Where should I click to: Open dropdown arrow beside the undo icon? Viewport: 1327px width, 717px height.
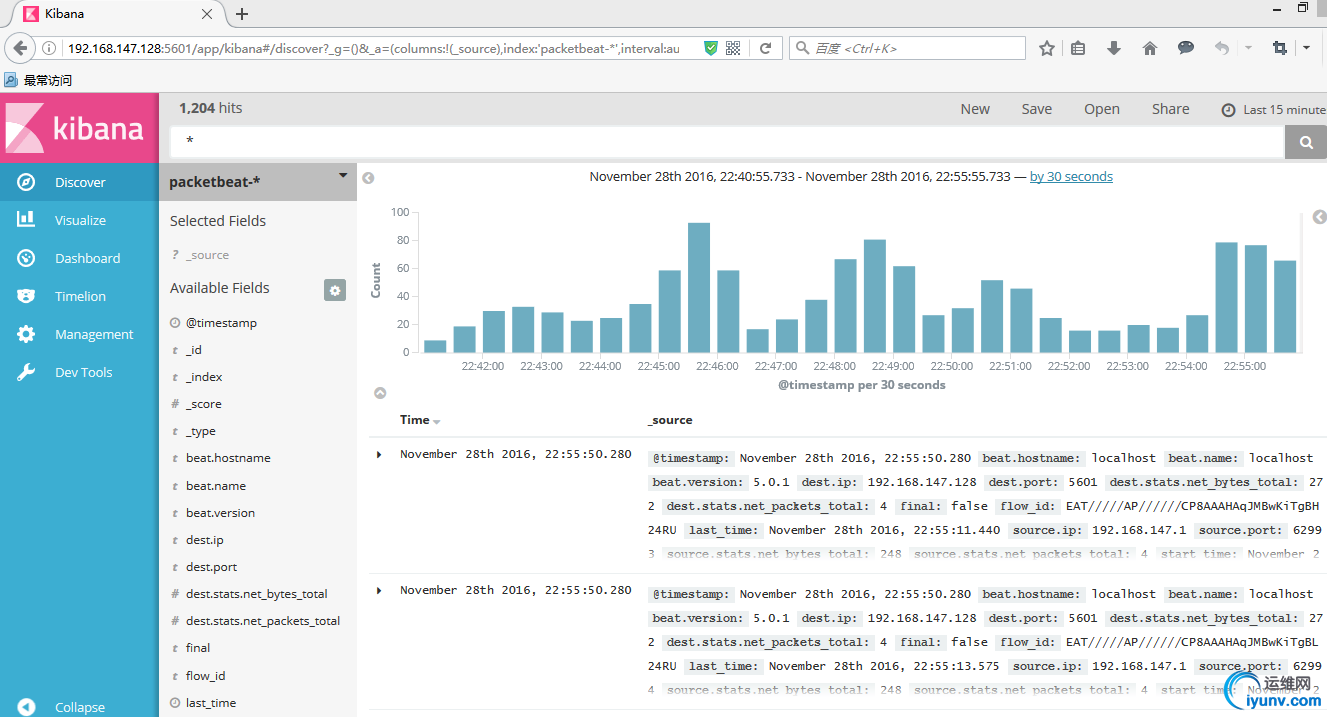pyautogui.click(x=1248, y=48)
